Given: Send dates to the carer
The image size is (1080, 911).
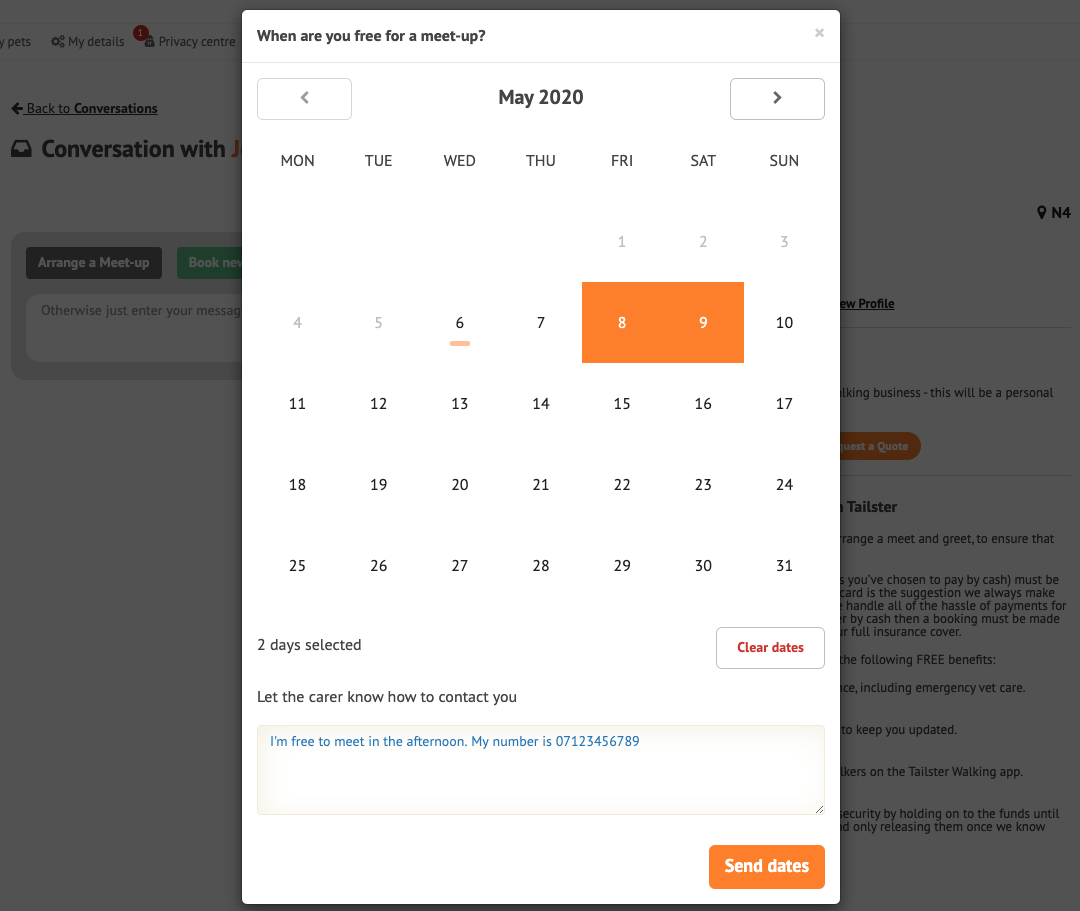Looking at the screenshot, I should [x=767, y=866].
